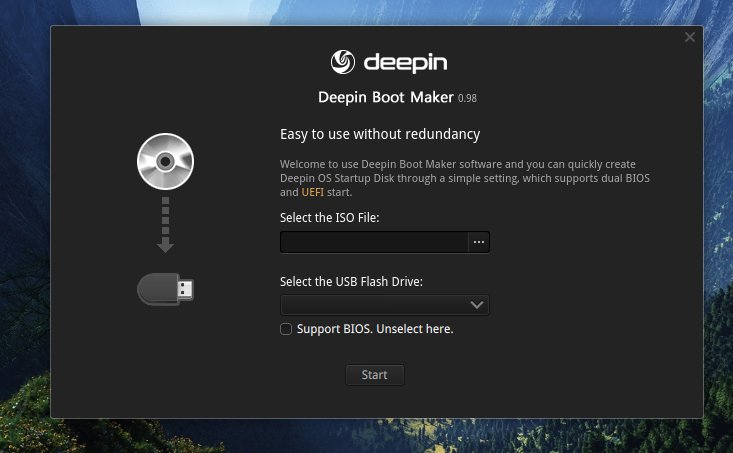Open the USB Flash Drive dropdown
Screen dimensions: 733x453
(384, 305)
